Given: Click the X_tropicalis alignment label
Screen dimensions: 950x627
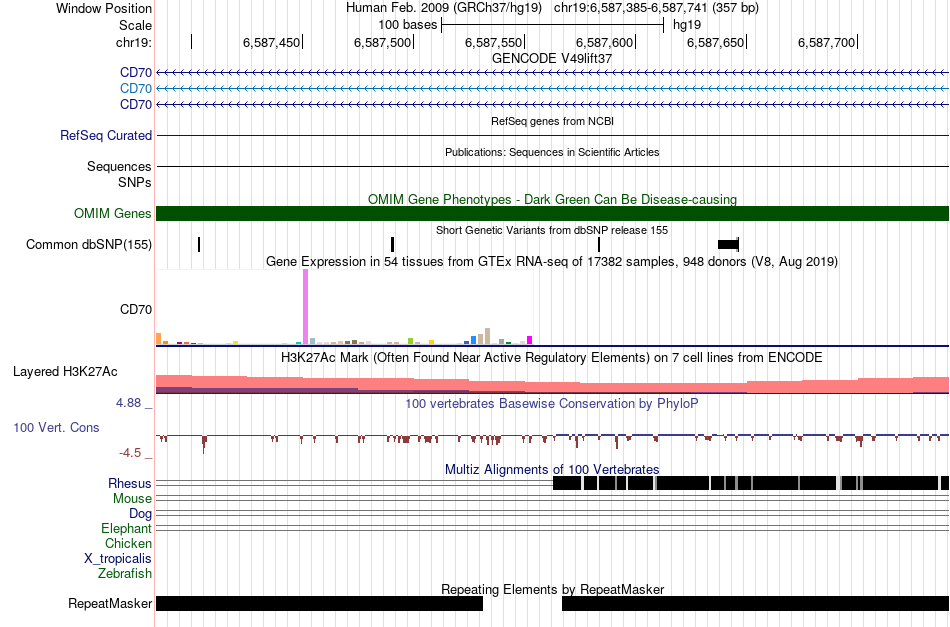Looking at the screenshot, I should (118, 559).
